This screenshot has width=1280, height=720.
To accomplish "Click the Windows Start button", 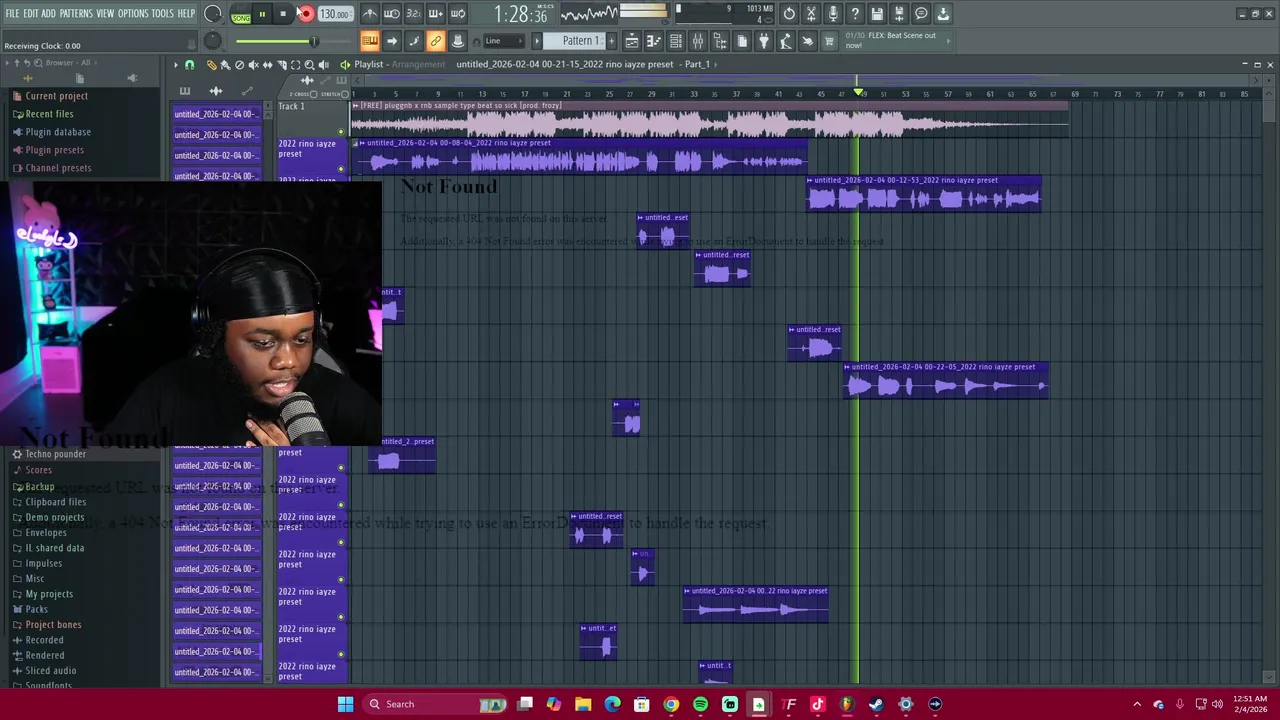I will (345, 704).
